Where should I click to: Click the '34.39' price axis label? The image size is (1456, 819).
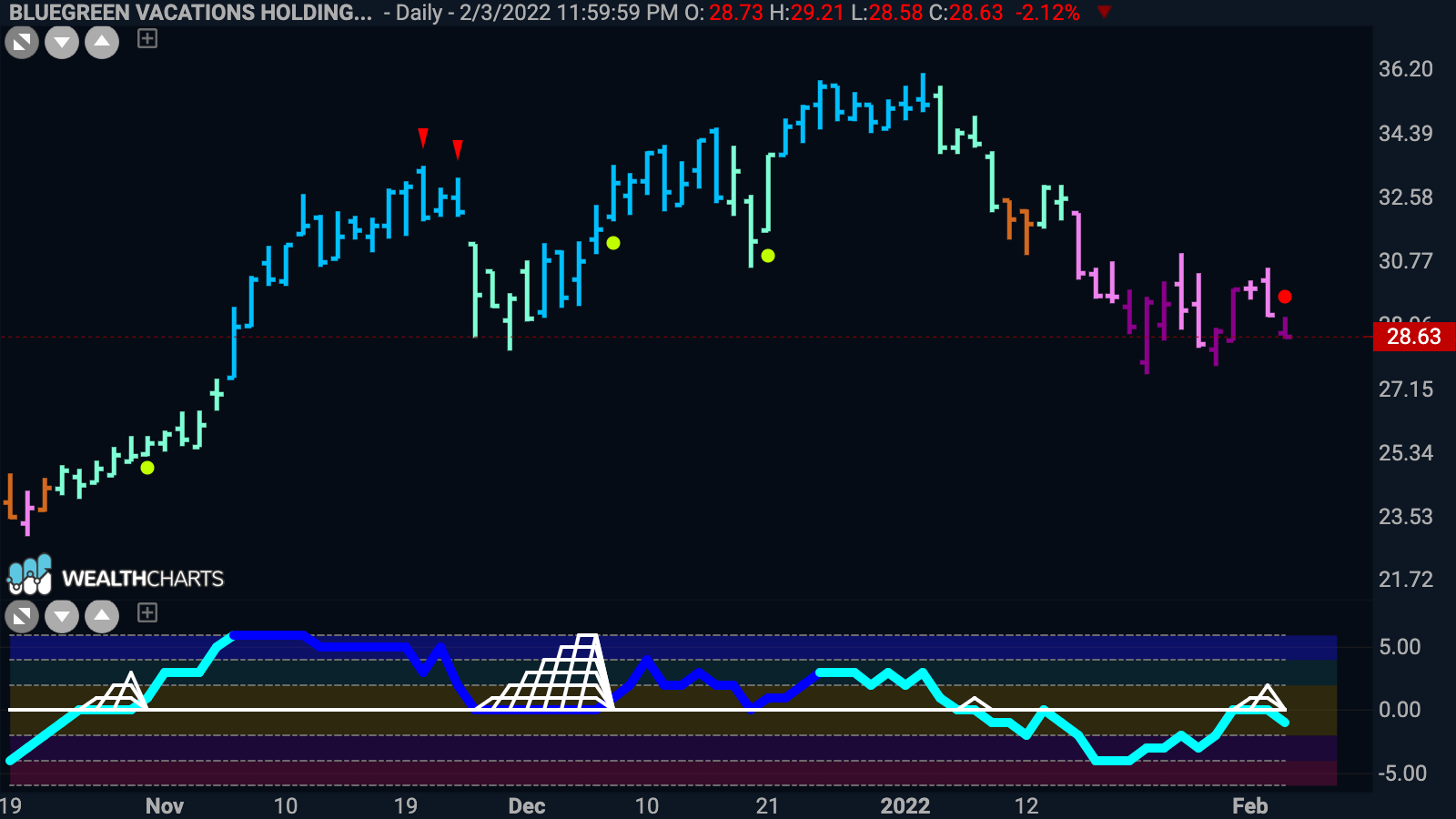tap(1405, 134)
